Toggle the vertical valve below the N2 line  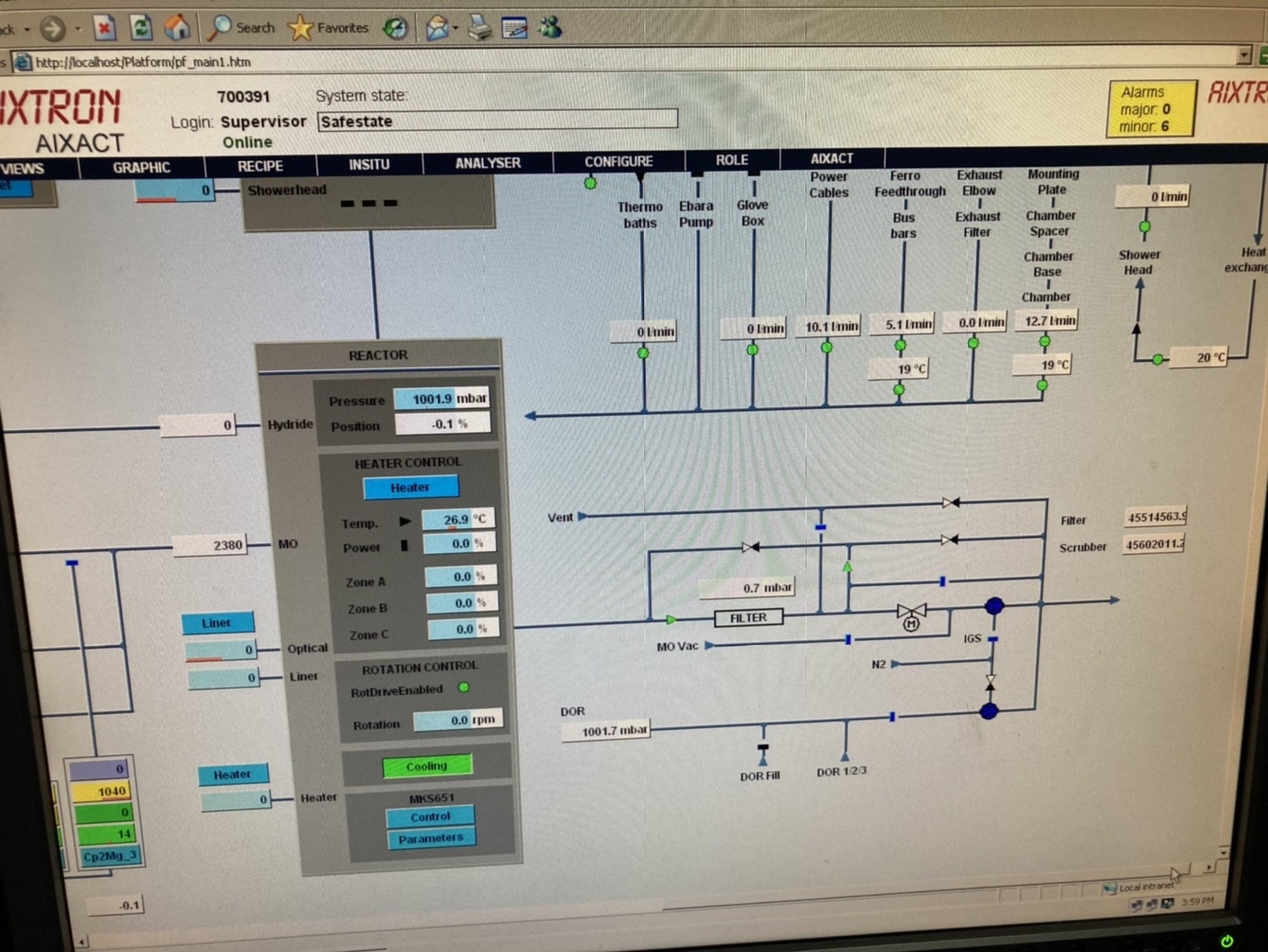coord(991,682)
